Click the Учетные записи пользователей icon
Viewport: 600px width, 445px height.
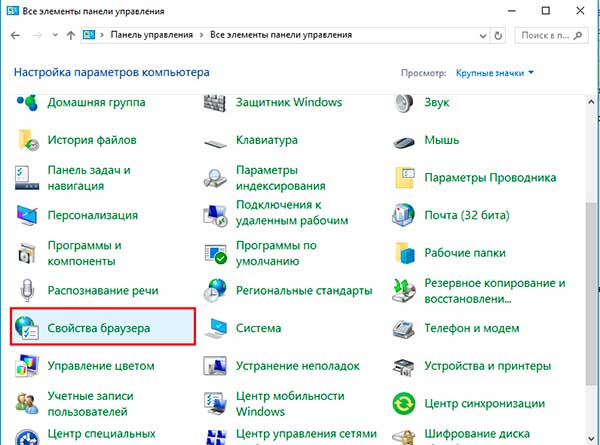pyautogui.click(x=27, y=403)
